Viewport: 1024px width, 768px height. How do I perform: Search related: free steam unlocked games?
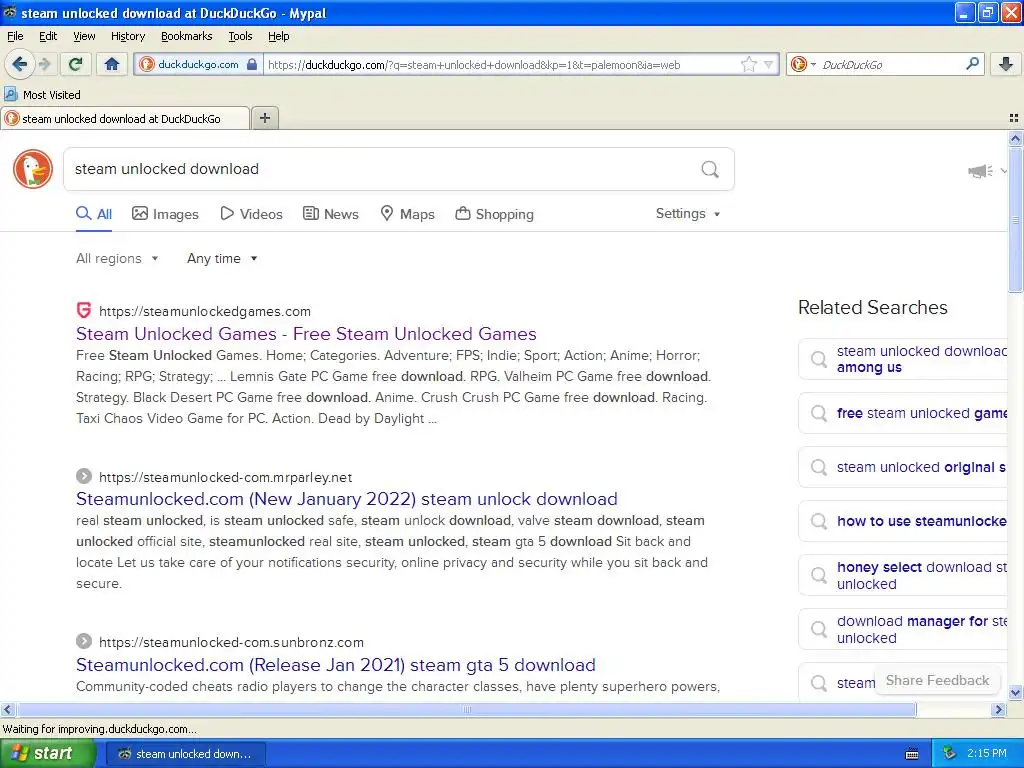pos(903,413)
